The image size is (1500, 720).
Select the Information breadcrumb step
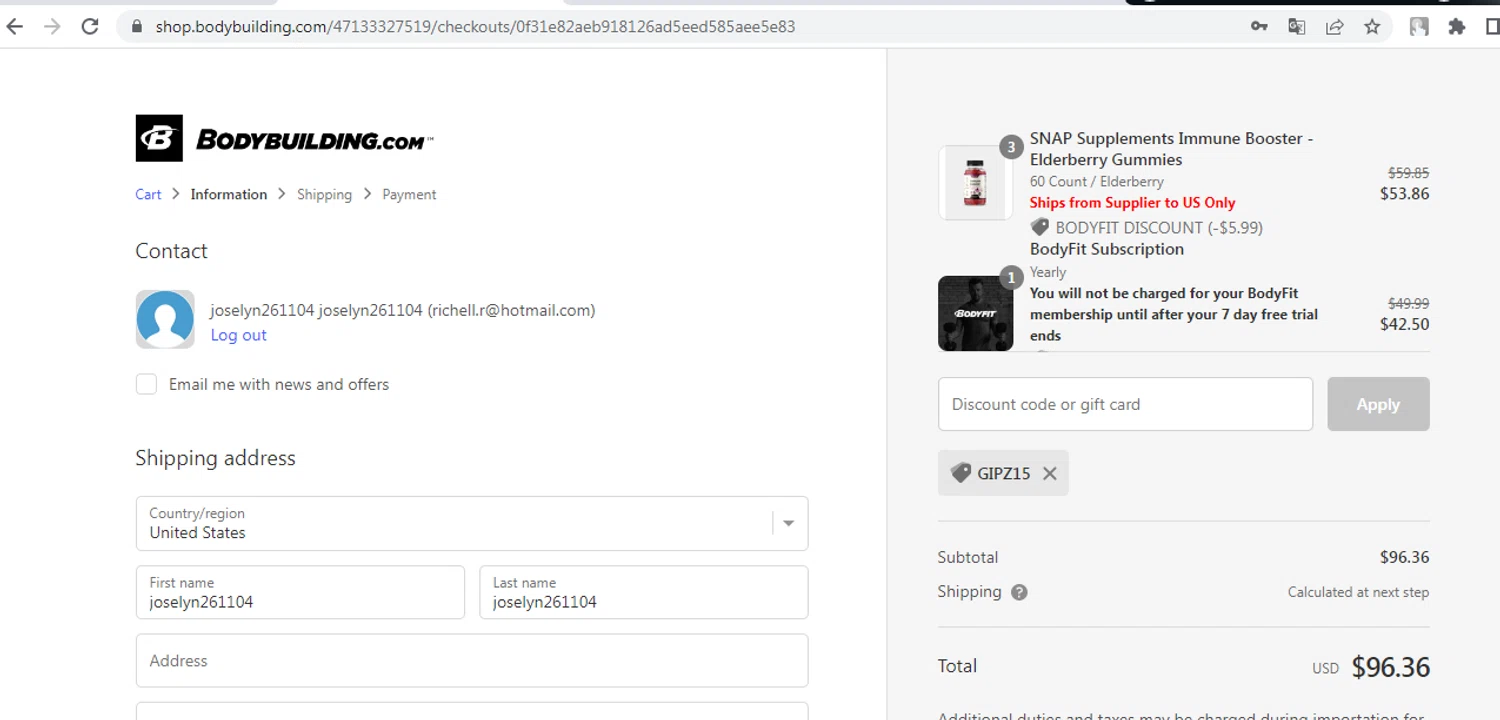[229, 194]
